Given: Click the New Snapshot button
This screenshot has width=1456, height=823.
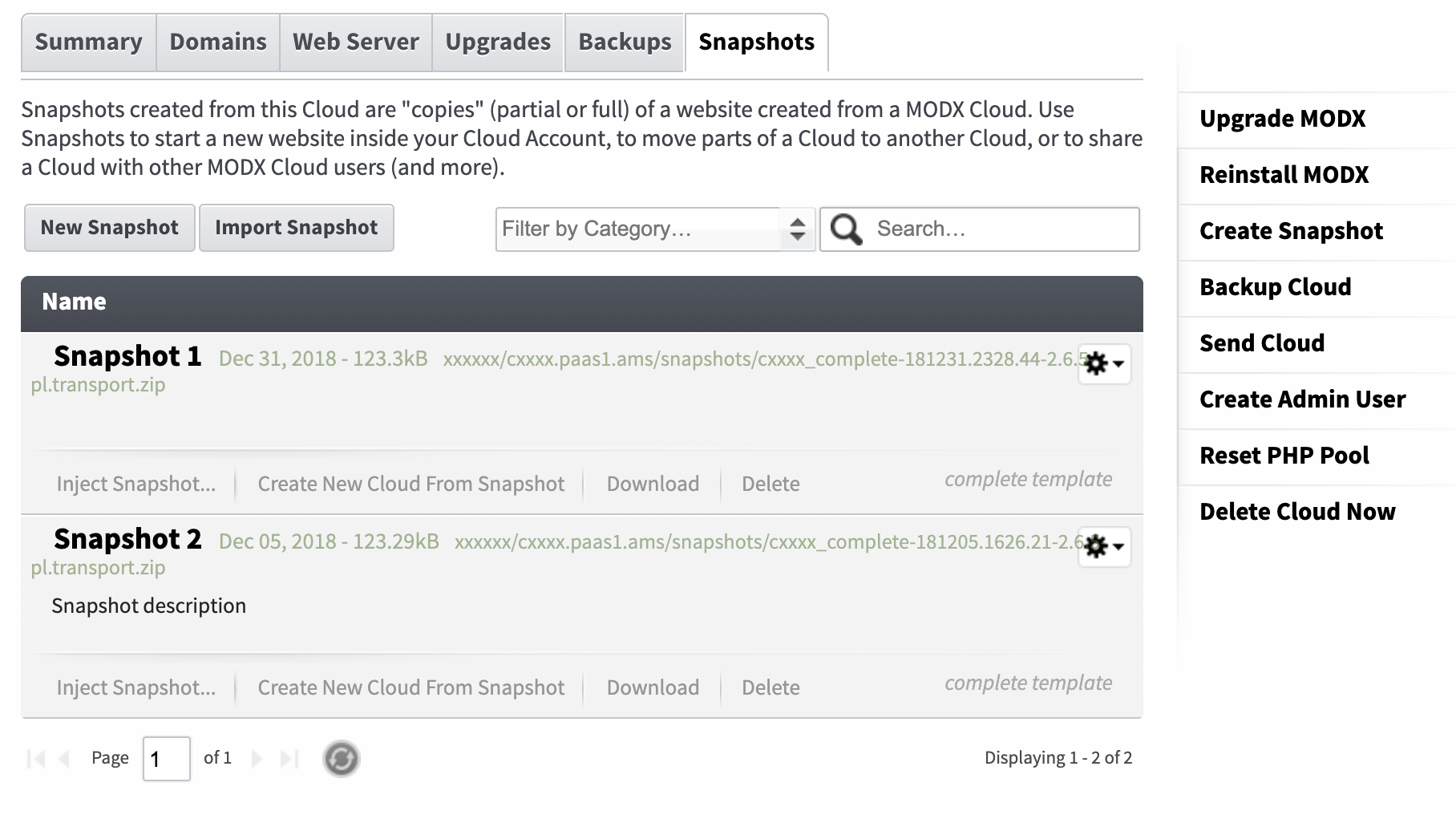Looking at the screenshot, I should pos(110,228).
